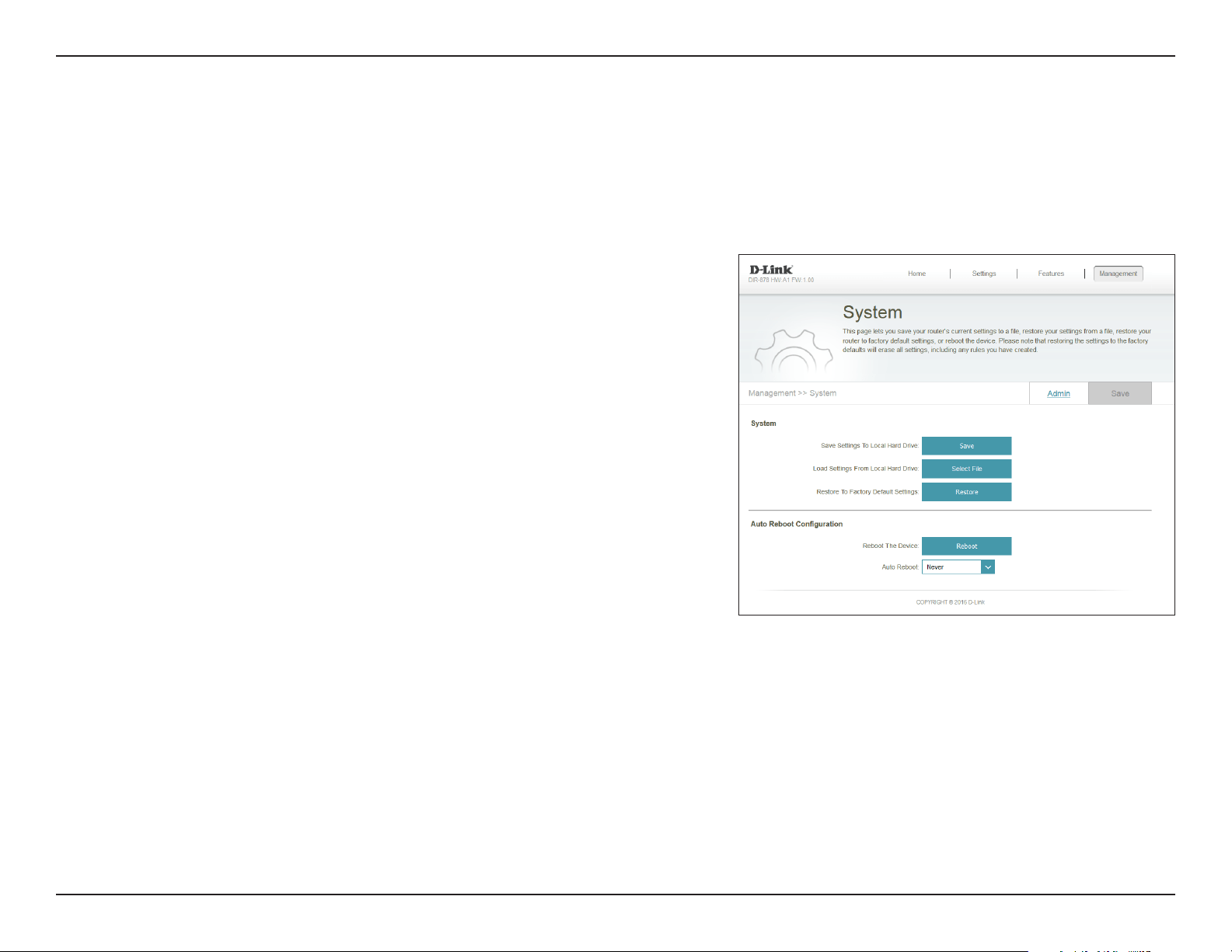Click the 'Restore To Factory Default Settings' label
1232x952 pixels.
coord(867,492)
